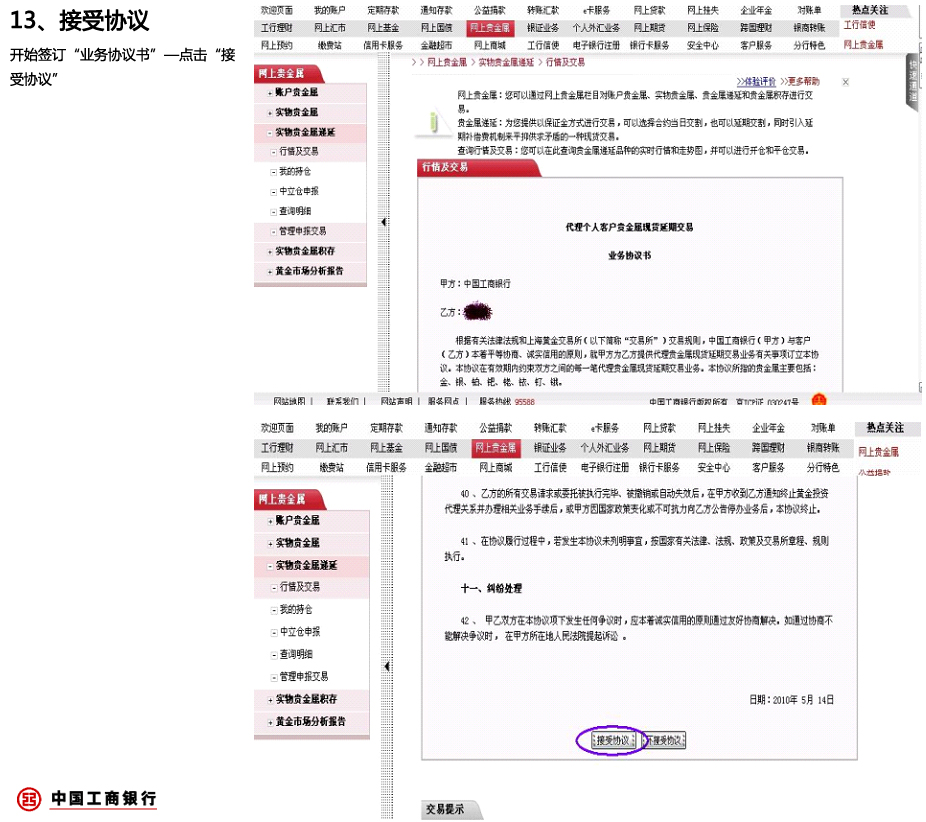
Task: Click 实物贵金属递延 breadcrumb link
Action: (x=506, y=62)
